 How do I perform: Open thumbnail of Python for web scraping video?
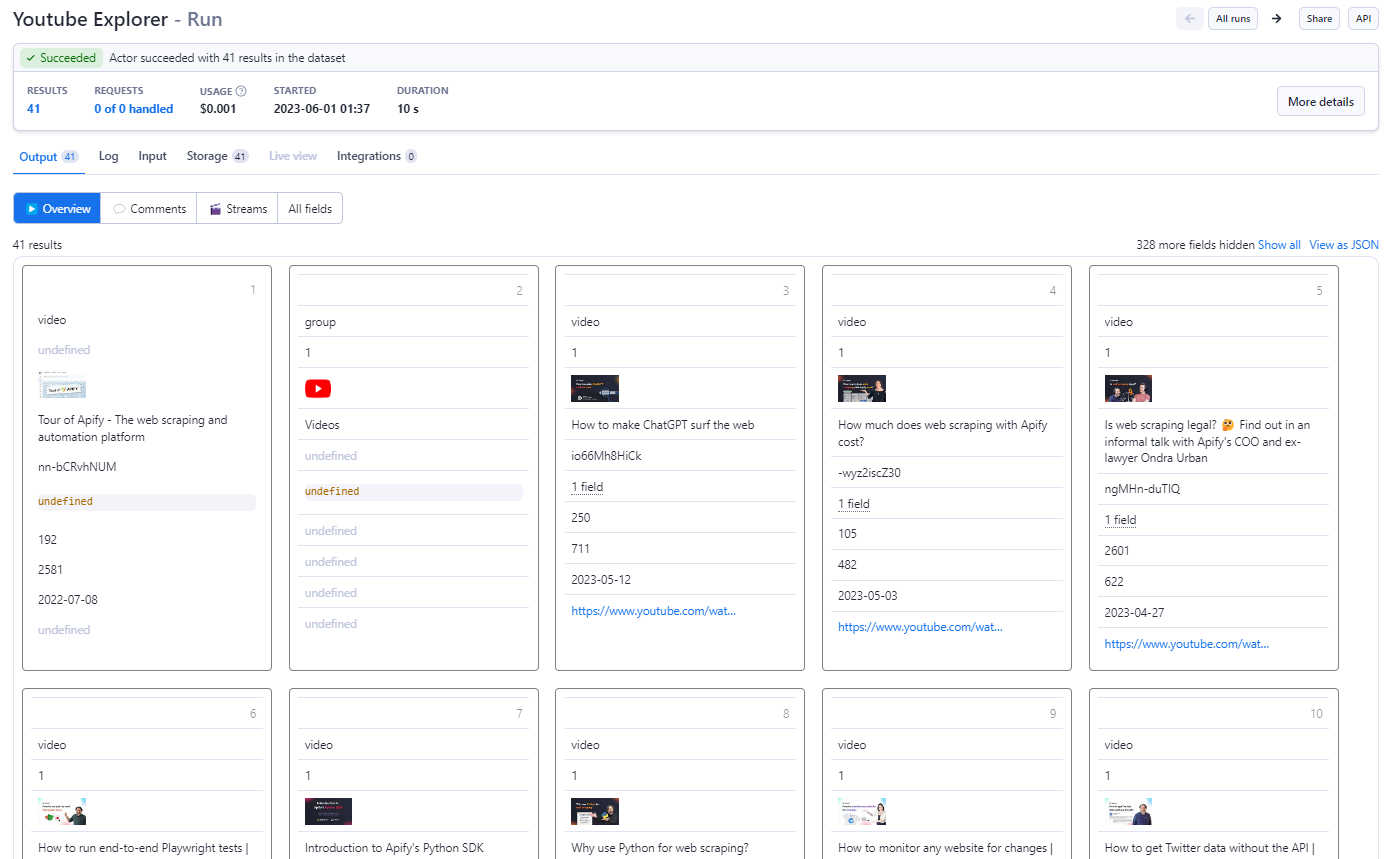[x=595, y=811]
